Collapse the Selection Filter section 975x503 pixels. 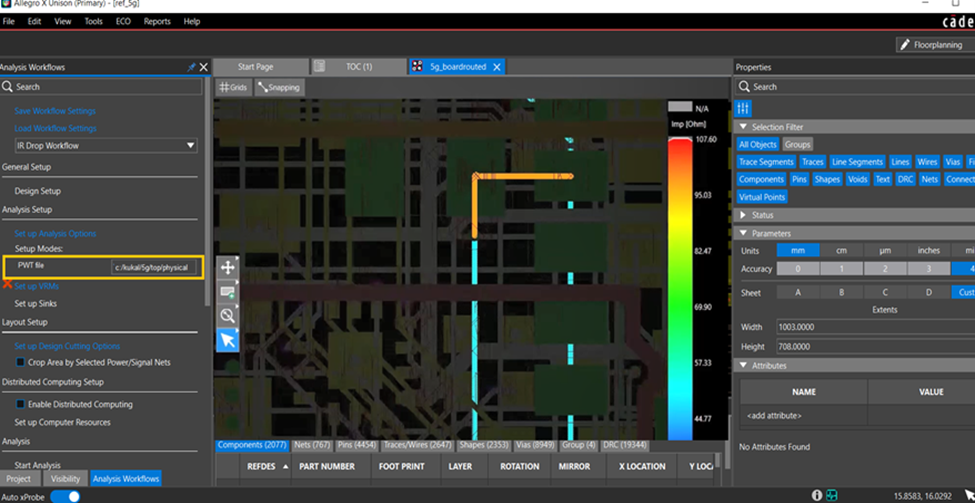click(743, 127)
